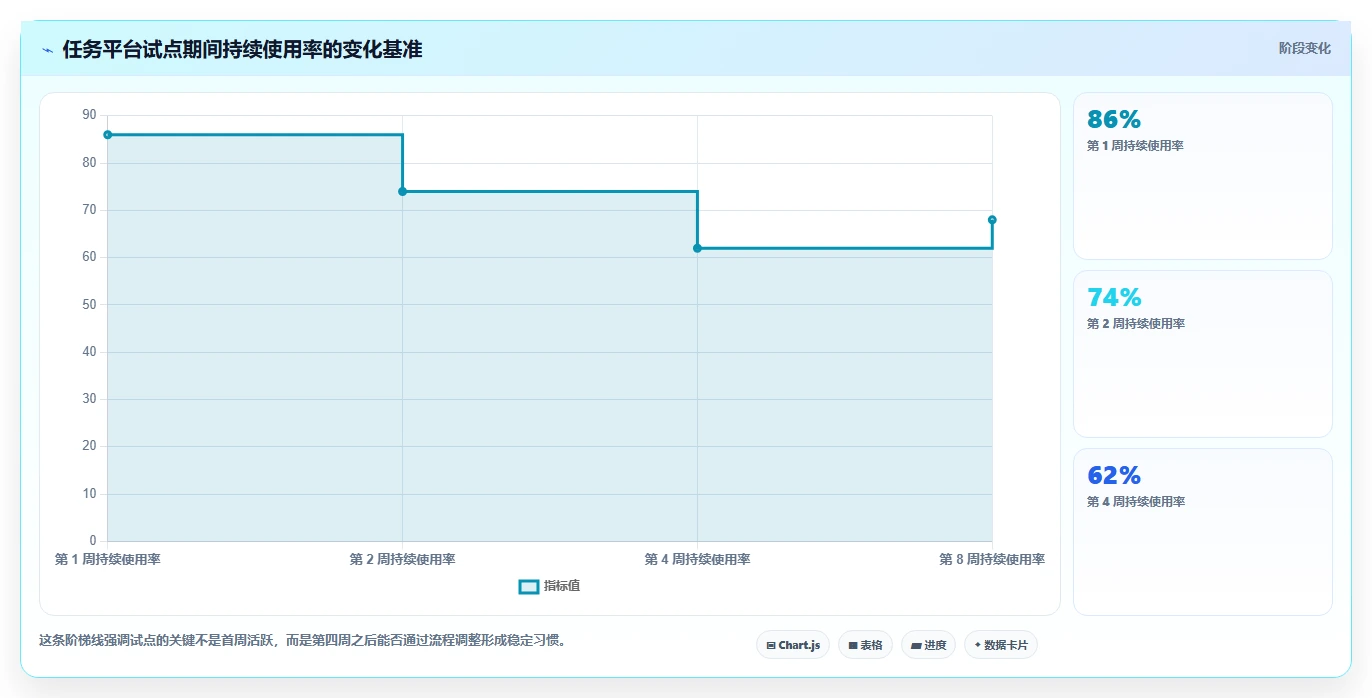Click the 62% value text

(1114, 475)
